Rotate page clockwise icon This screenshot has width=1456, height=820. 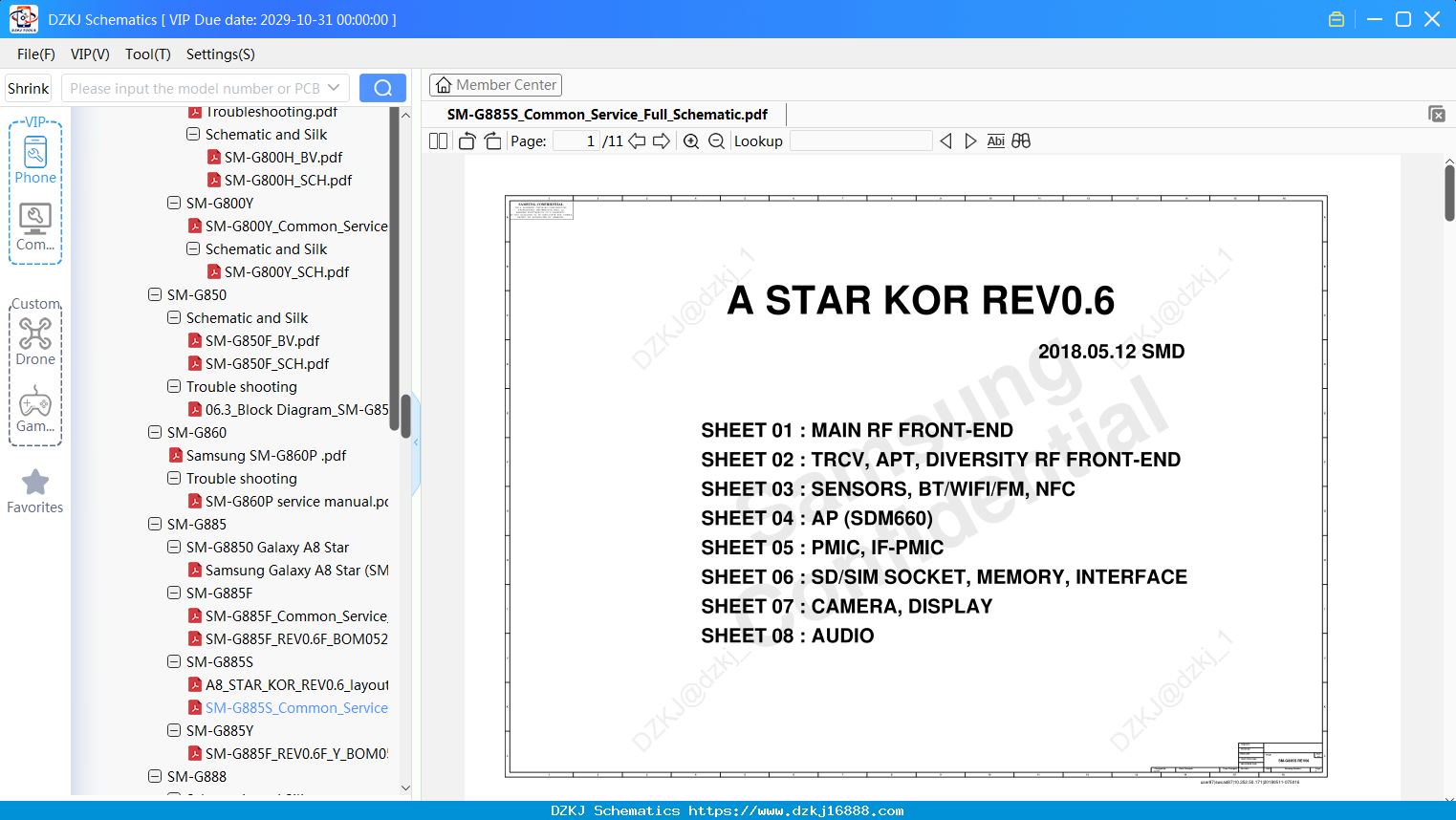(x=492, y=141)
